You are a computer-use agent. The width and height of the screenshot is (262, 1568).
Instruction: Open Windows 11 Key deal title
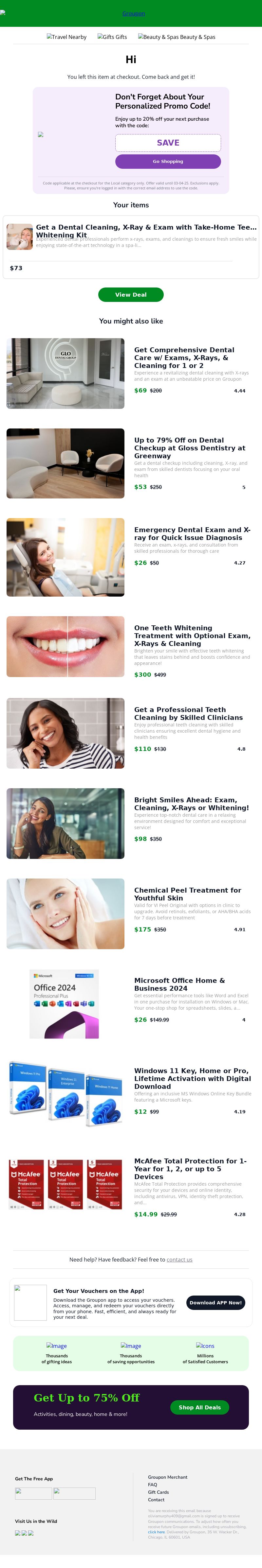click(192, 1078)
